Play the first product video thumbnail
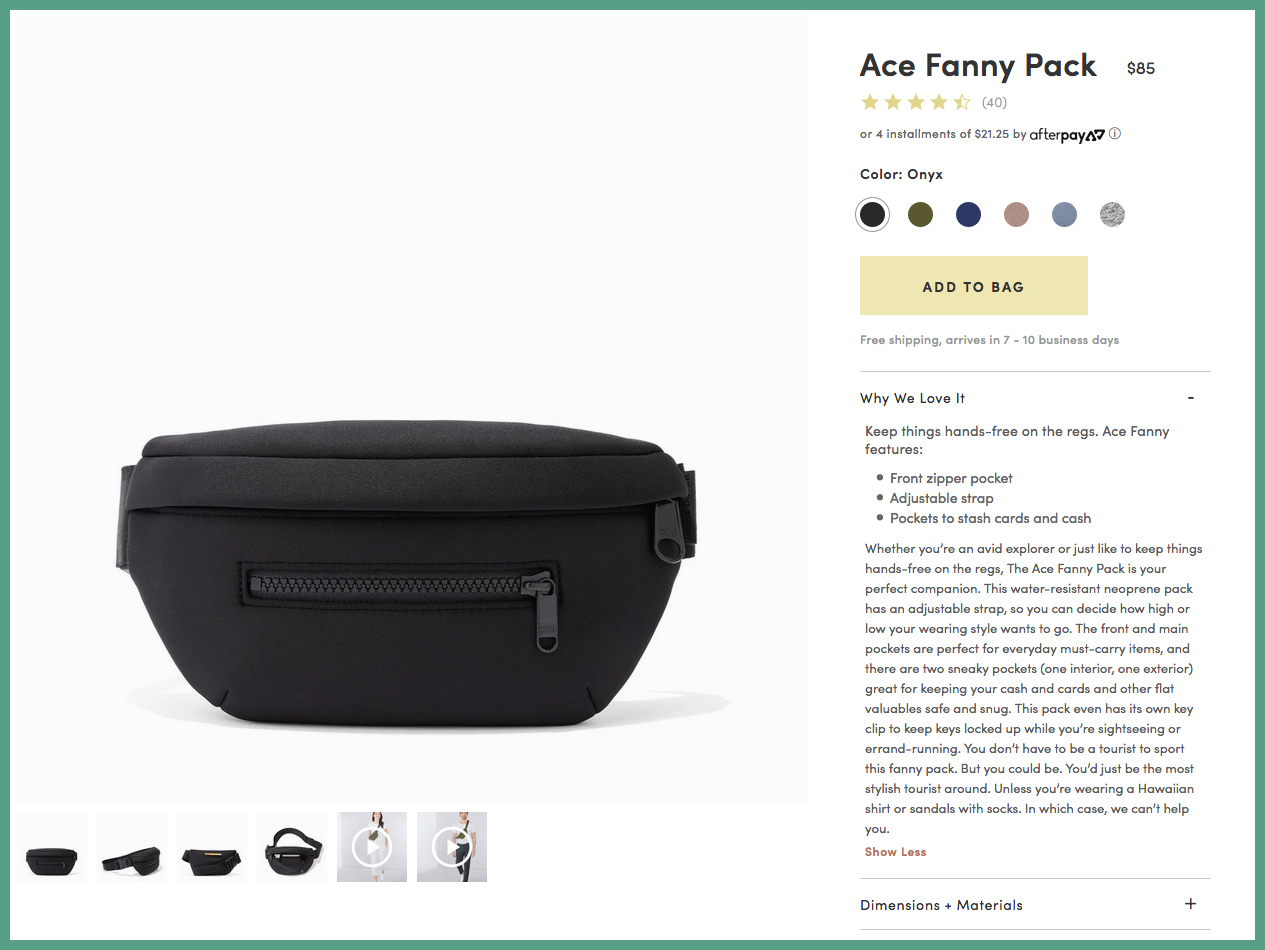The height and width of the screenshot is (950, 1265). click(x=372, y=847)
